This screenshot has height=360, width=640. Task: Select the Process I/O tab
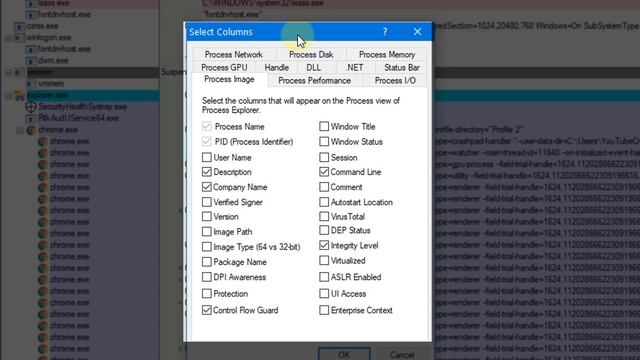[x=395, y=80]
